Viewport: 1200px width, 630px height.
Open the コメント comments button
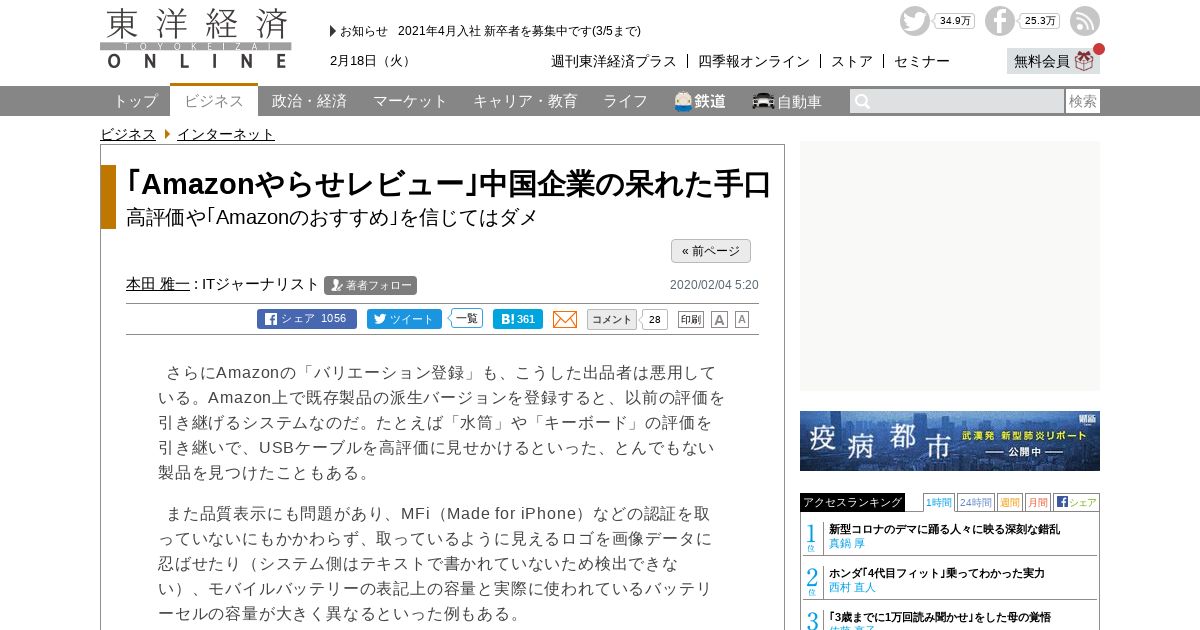612,319
